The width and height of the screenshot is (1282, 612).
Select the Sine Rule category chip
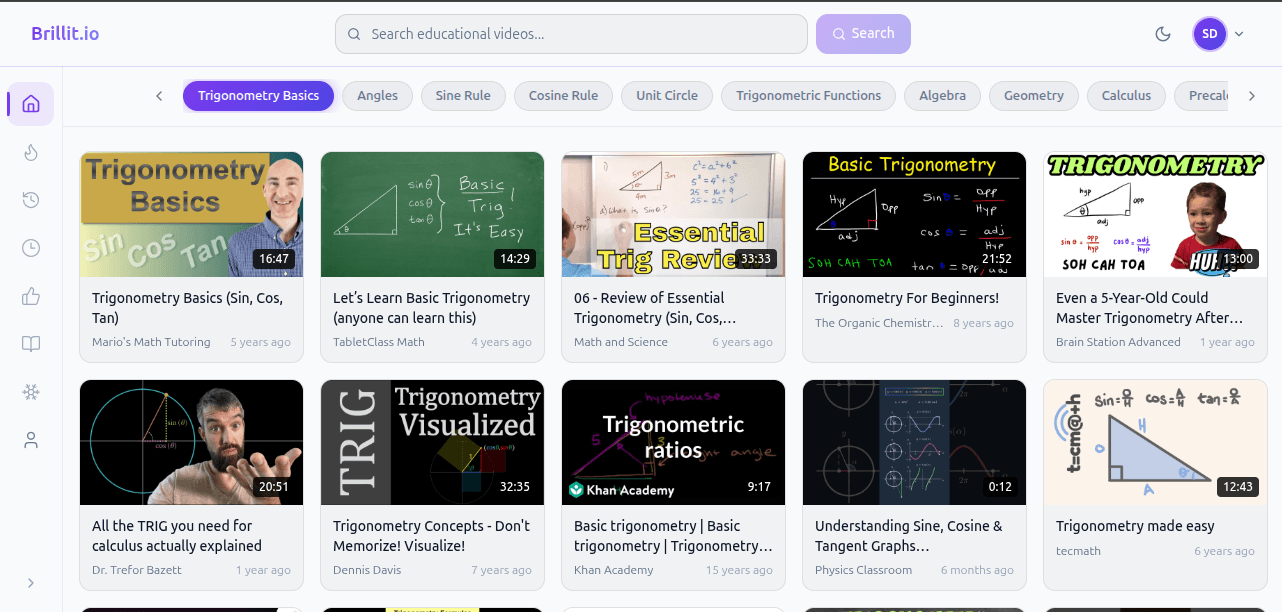(463, 96)
